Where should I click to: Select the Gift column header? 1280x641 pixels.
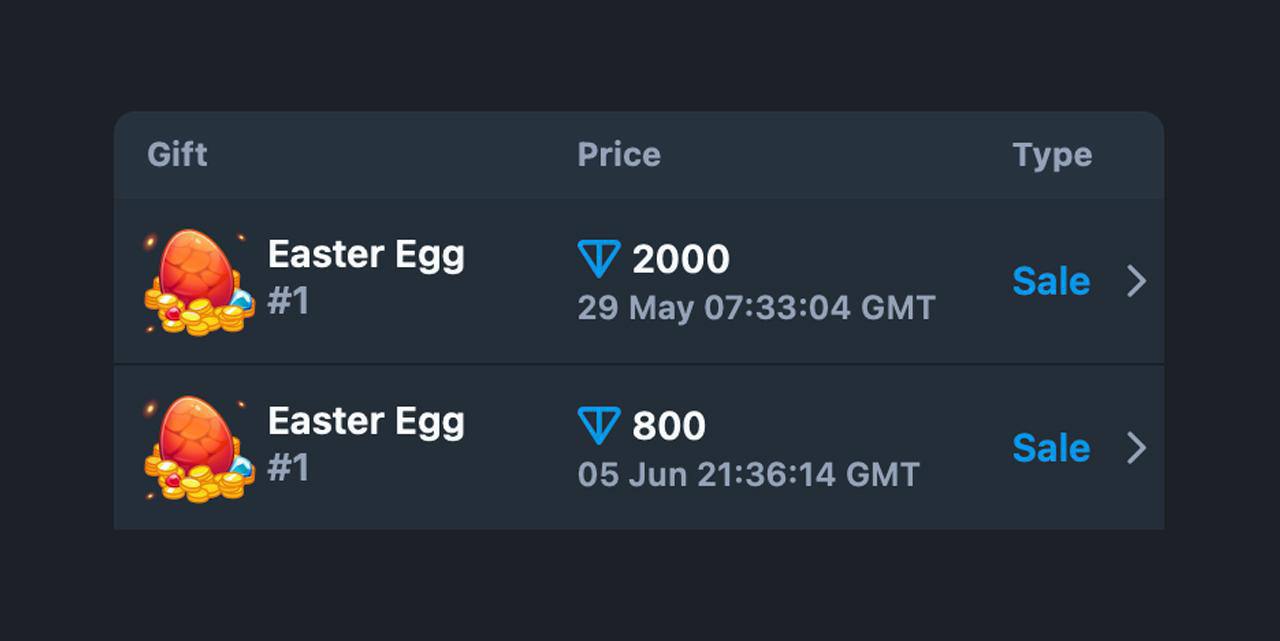pos(177,155)
